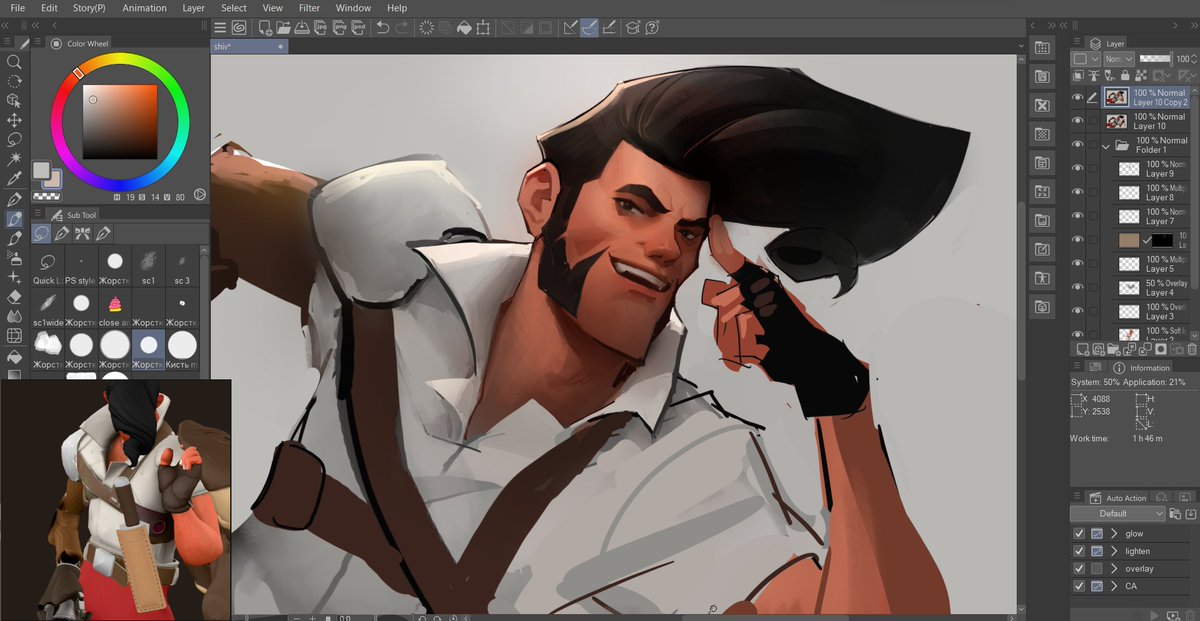1200x621 pixels.
Task: Select the Lasso selection tool
Action: click(x=14, y=140)
